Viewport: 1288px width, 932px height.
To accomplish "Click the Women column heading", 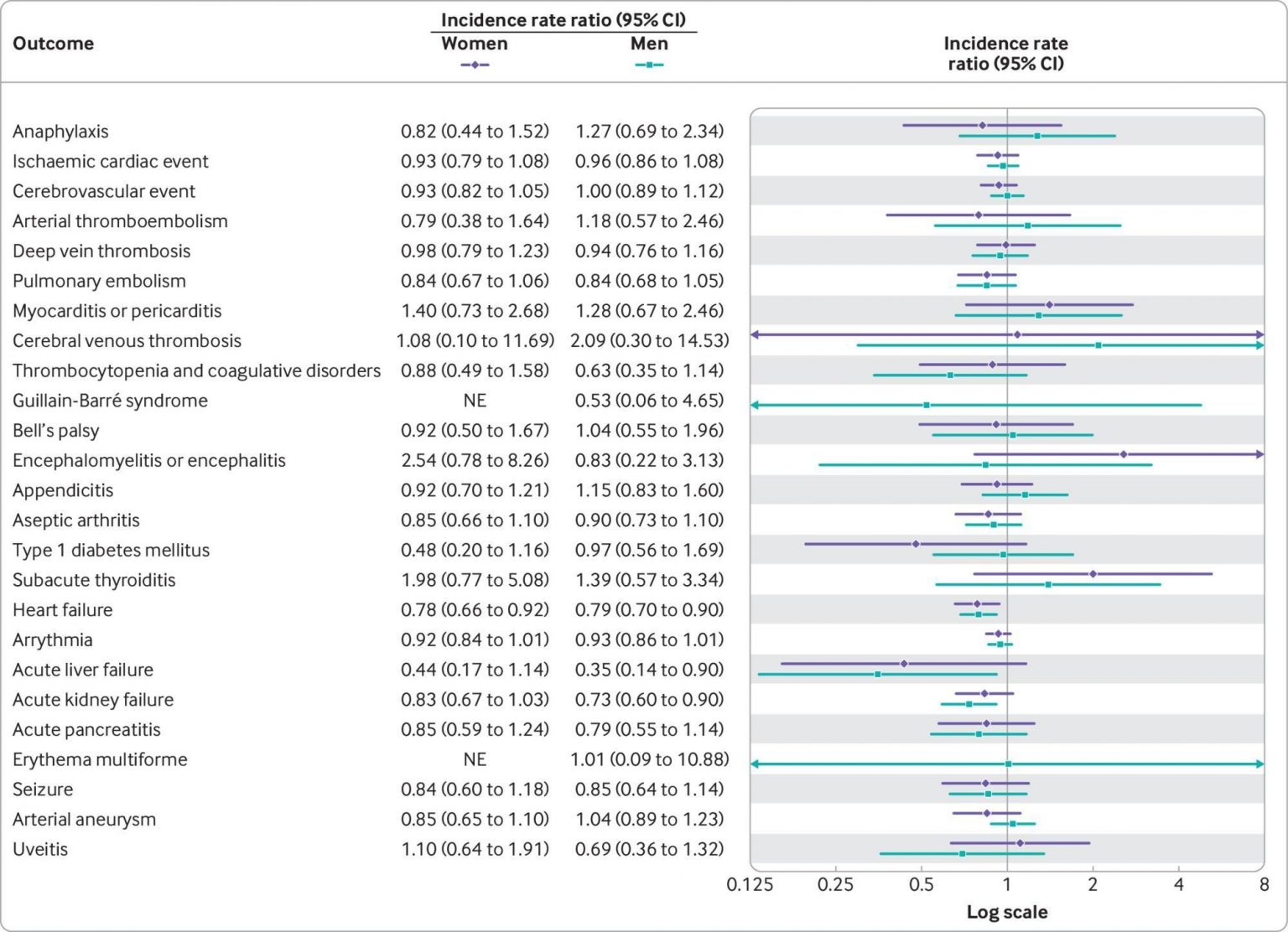I will pyautogui.click(x=475, y=44).
